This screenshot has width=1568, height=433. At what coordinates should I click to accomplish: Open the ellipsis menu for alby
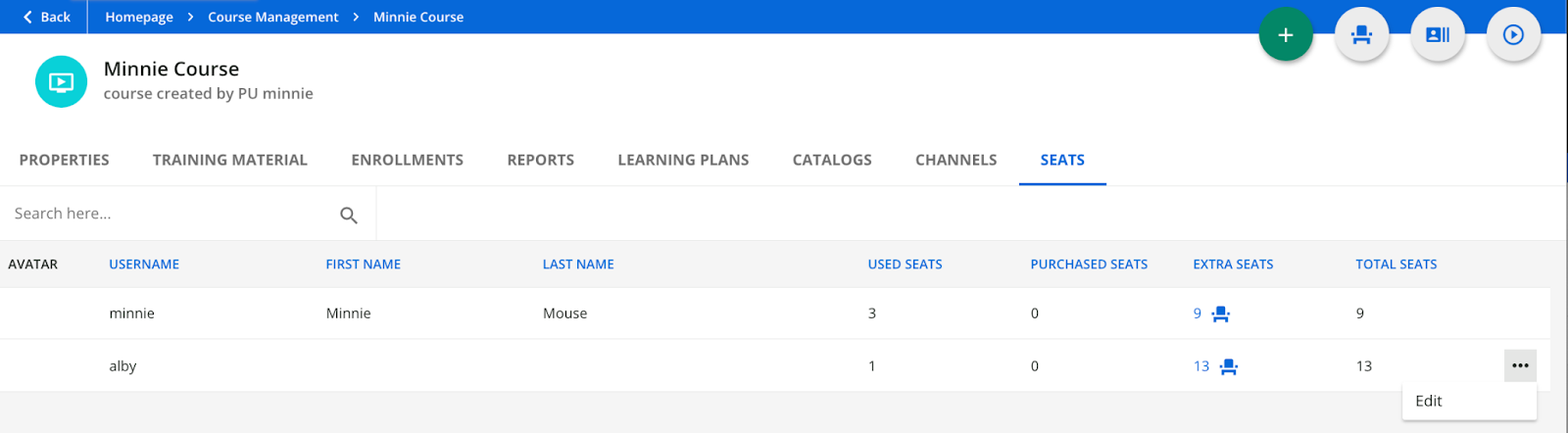1519,366
